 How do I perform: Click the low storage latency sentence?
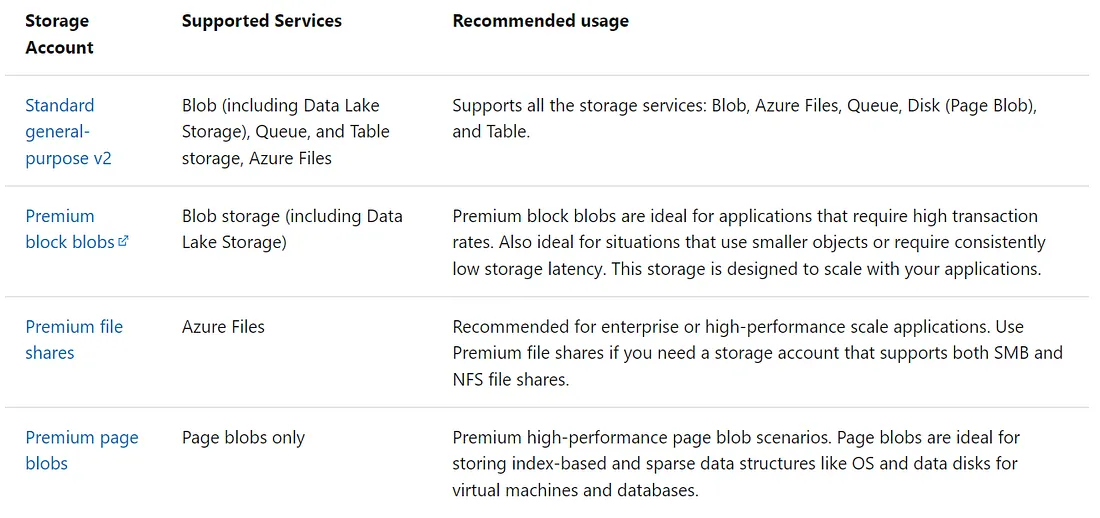(x=529, y=270)
